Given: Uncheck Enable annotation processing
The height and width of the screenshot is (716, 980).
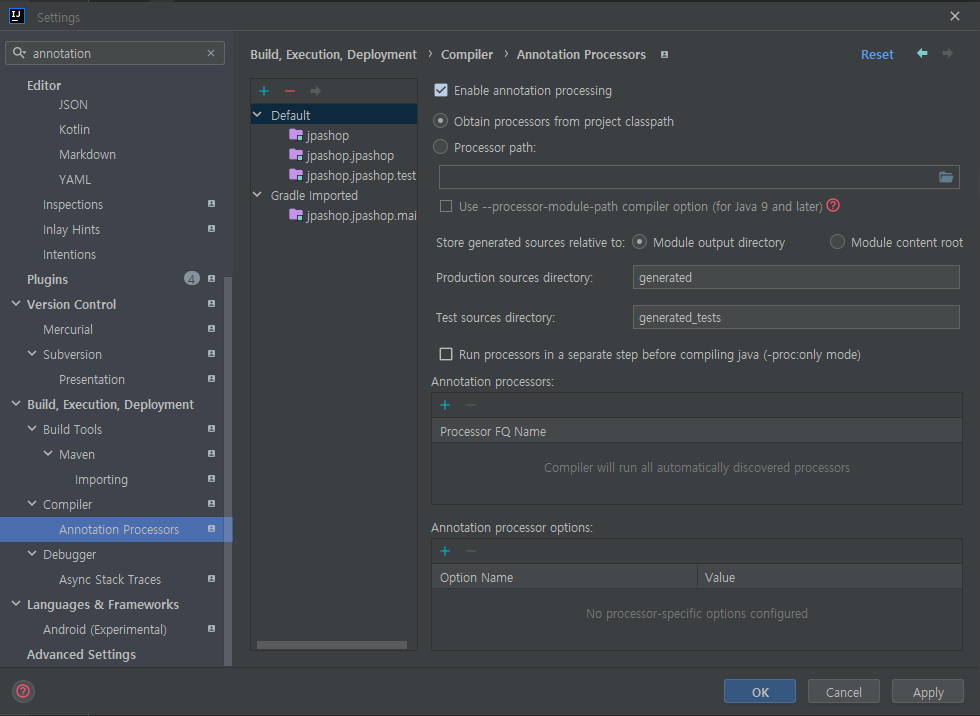Looking at the screenshot, I should click(441, 89).
